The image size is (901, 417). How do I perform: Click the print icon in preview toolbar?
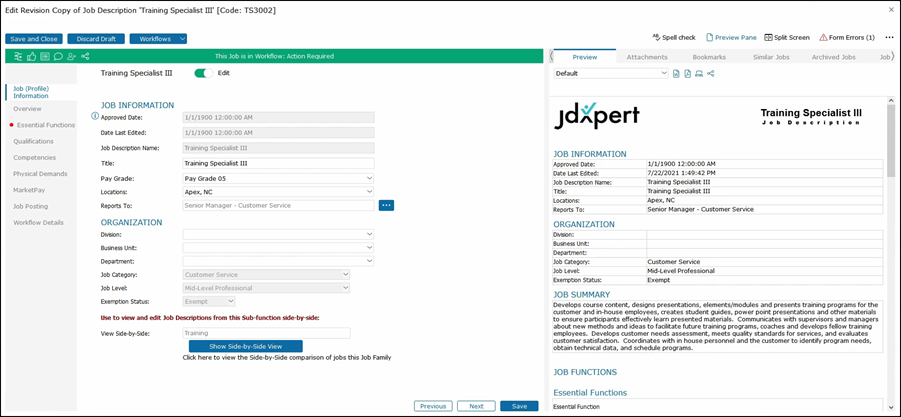click(x=699, y=74)
